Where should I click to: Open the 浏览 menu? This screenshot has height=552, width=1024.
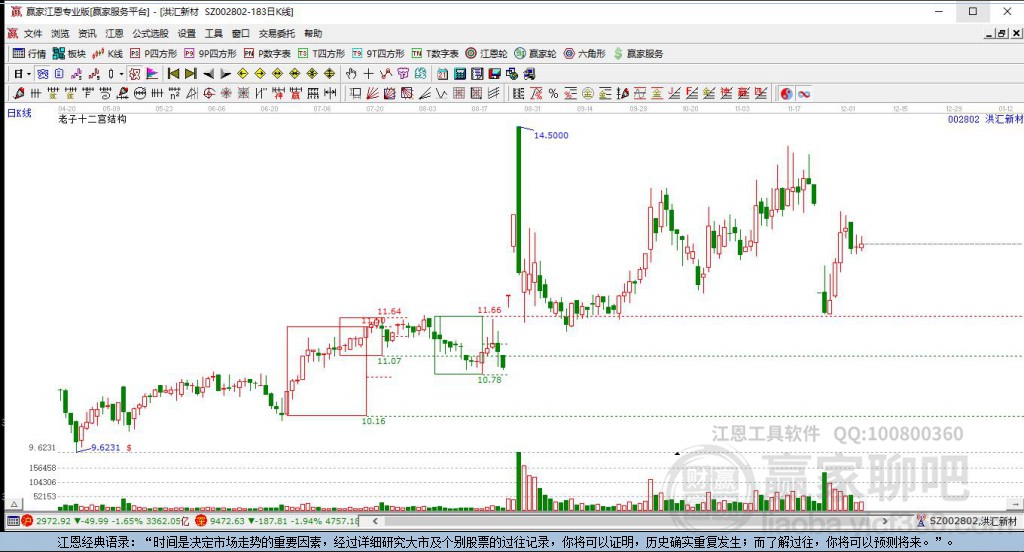pos(60,33)
